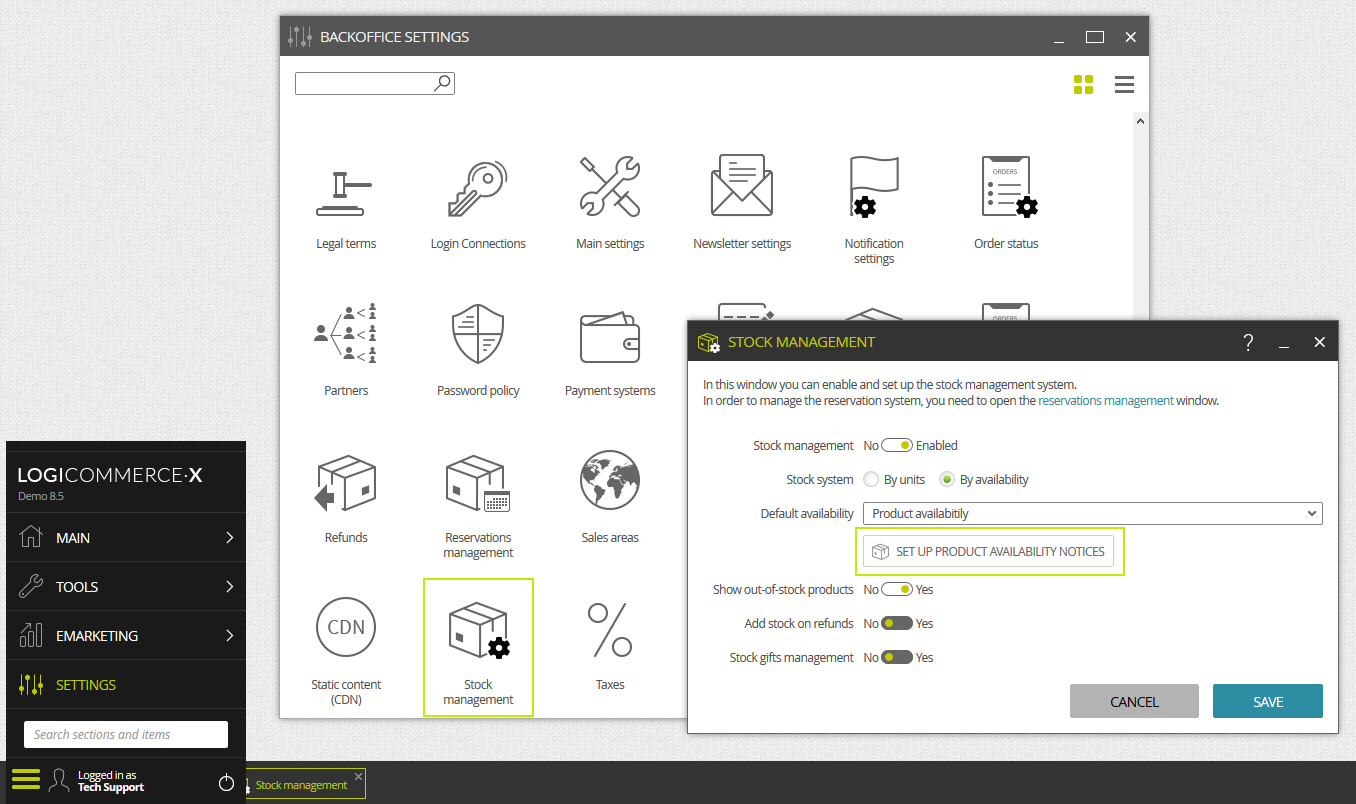Image resolution: width=1356 pixels, height=804 pixels.
Task: Click the Search sections and items field
Action: (x=126, y=734)
